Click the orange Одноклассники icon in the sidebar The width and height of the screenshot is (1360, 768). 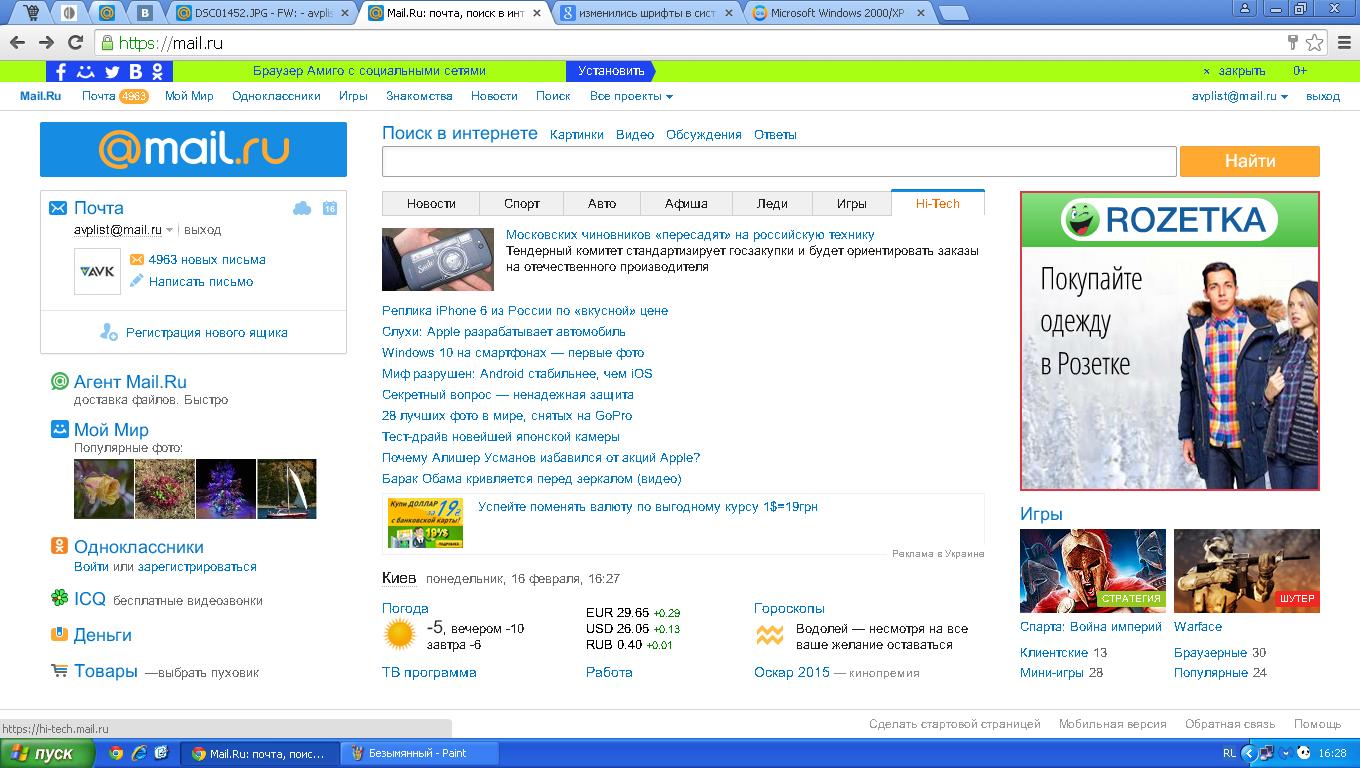point(60,546)
